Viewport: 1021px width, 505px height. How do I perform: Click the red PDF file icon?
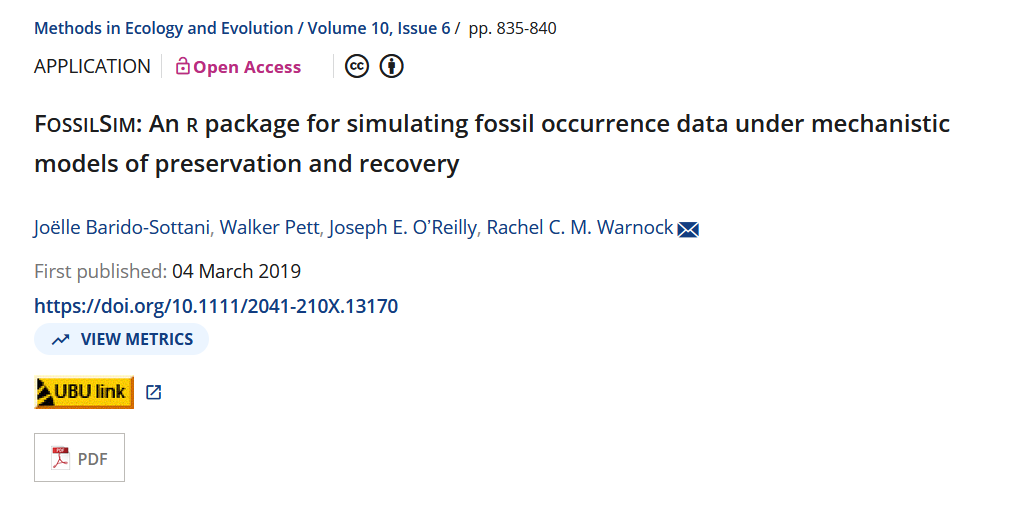pyautogui.click(x=61, y=458)
